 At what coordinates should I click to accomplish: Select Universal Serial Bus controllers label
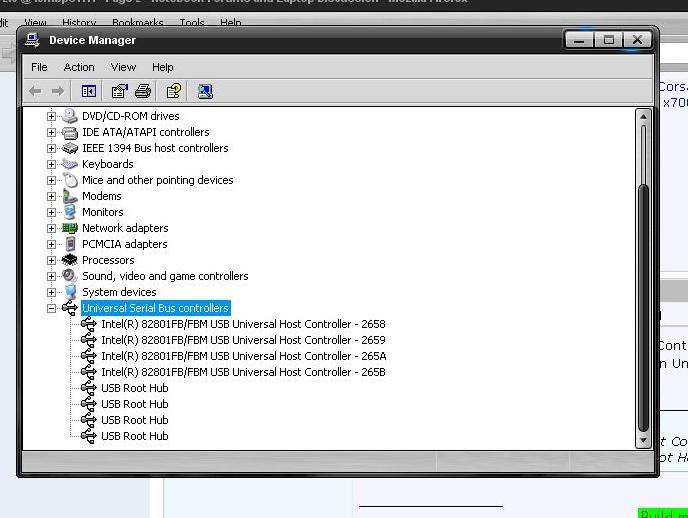click(155, 308)
